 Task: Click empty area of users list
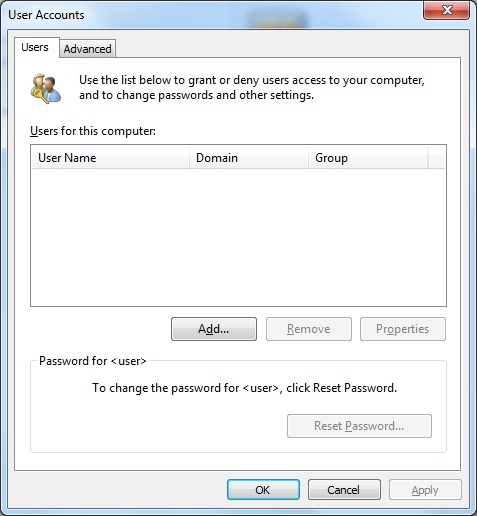238,237
